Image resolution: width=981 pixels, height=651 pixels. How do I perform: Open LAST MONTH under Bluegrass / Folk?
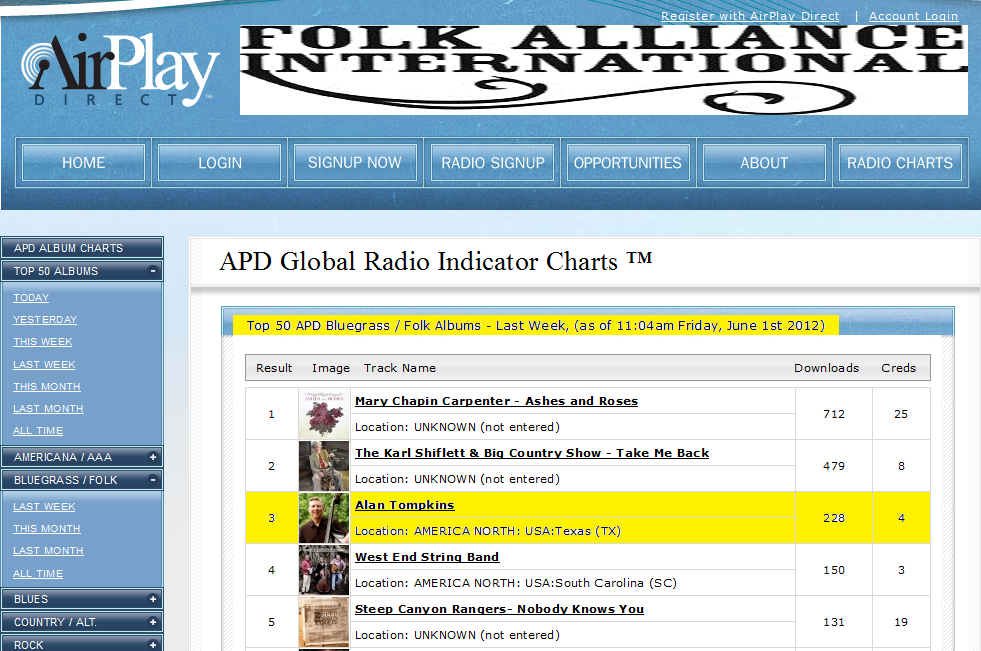point(48,550)
